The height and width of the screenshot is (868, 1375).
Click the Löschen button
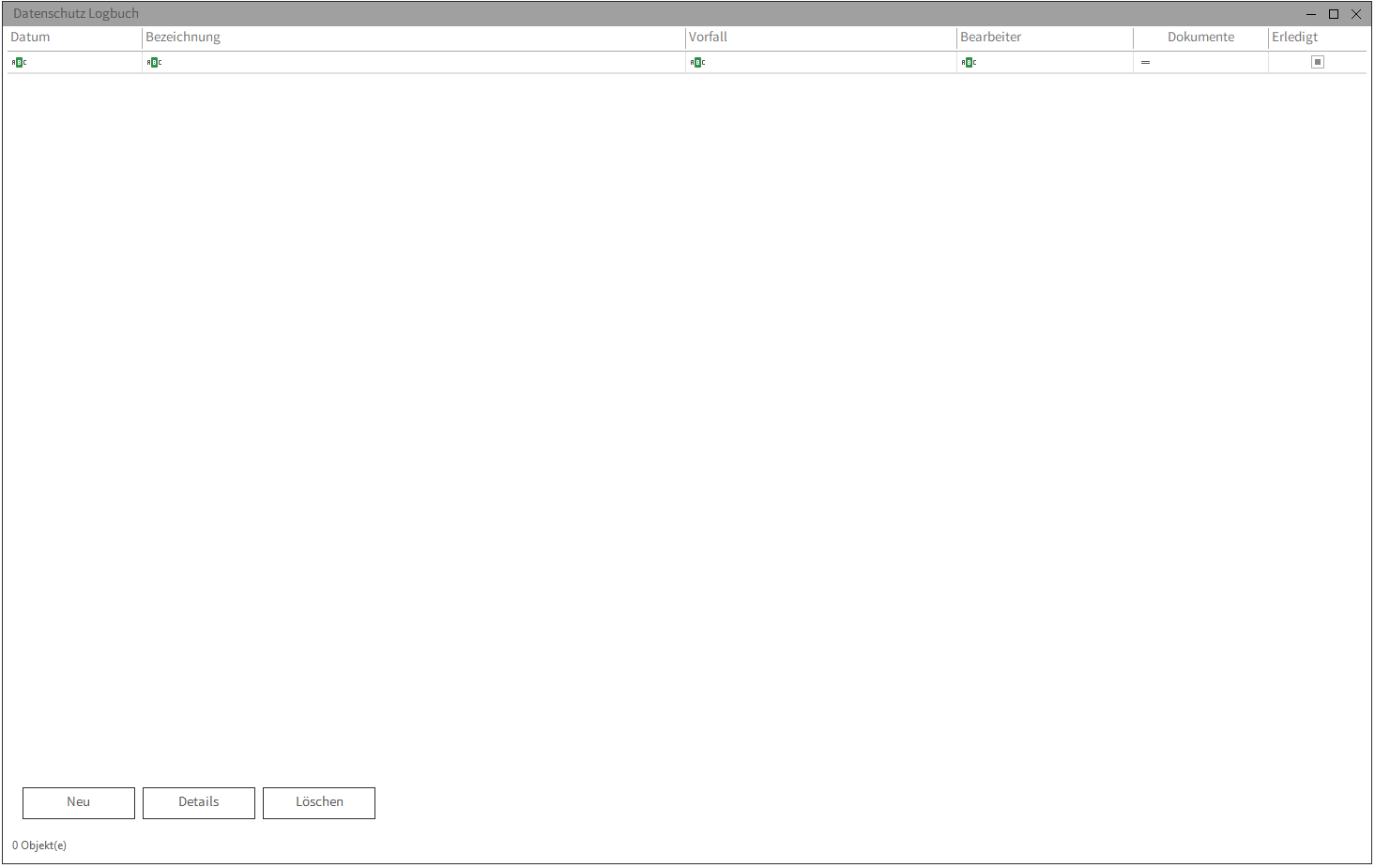click(319, 802)
